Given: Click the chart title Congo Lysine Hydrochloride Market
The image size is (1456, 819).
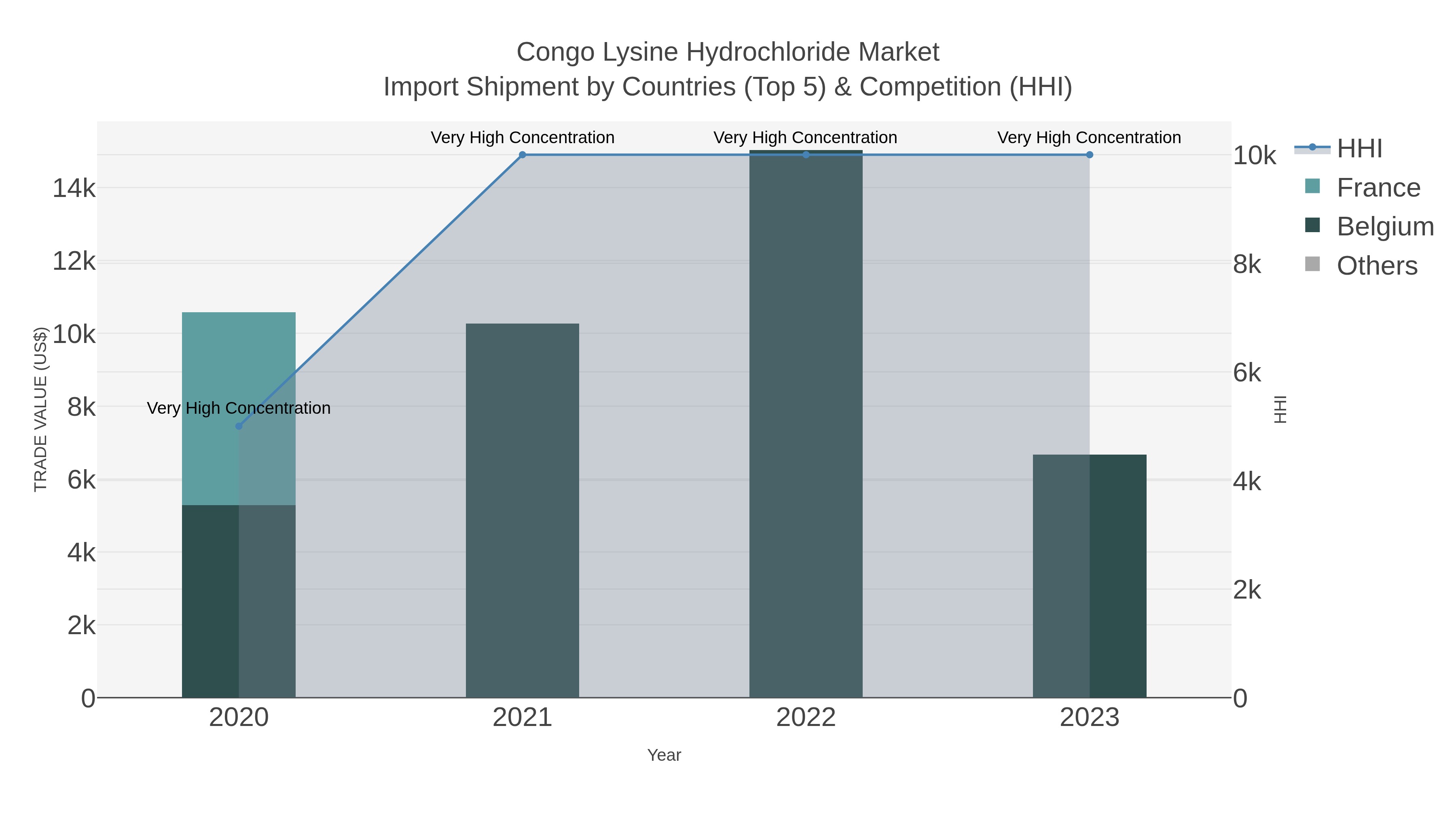Looking at the screenshot, I should coord(728,52).
